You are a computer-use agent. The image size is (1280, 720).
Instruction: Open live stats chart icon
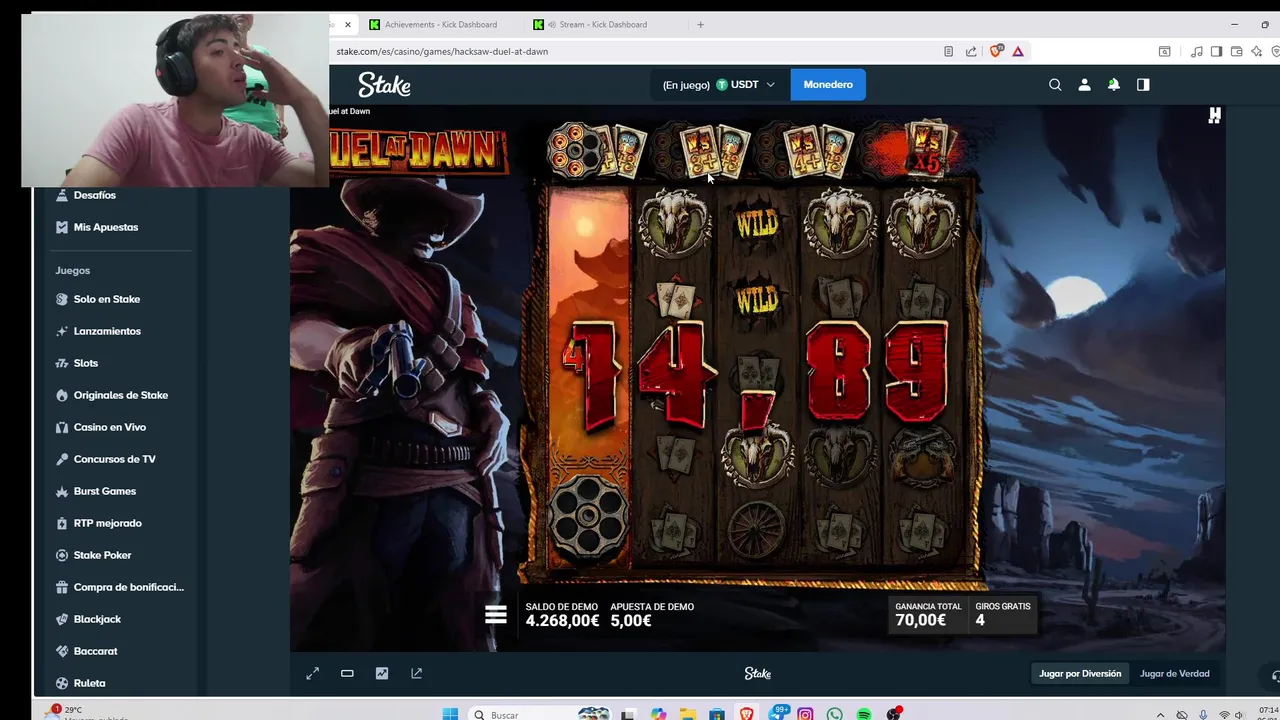click(x=382, y=674)
